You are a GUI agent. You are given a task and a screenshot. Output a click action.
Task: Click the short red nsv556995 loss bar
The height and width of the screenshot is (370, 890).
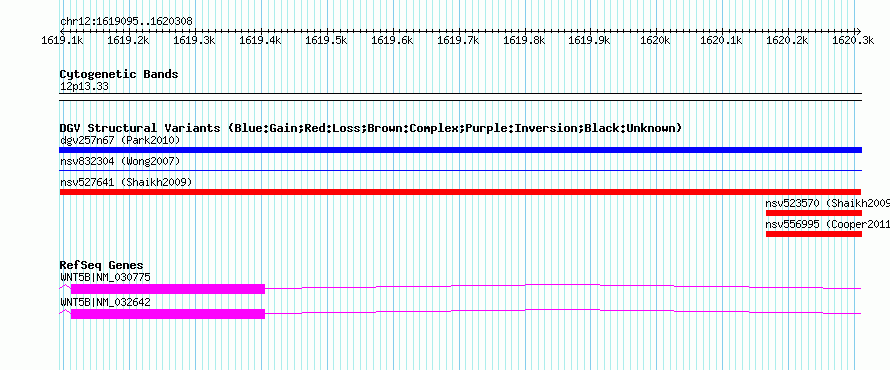coord(813,234)
